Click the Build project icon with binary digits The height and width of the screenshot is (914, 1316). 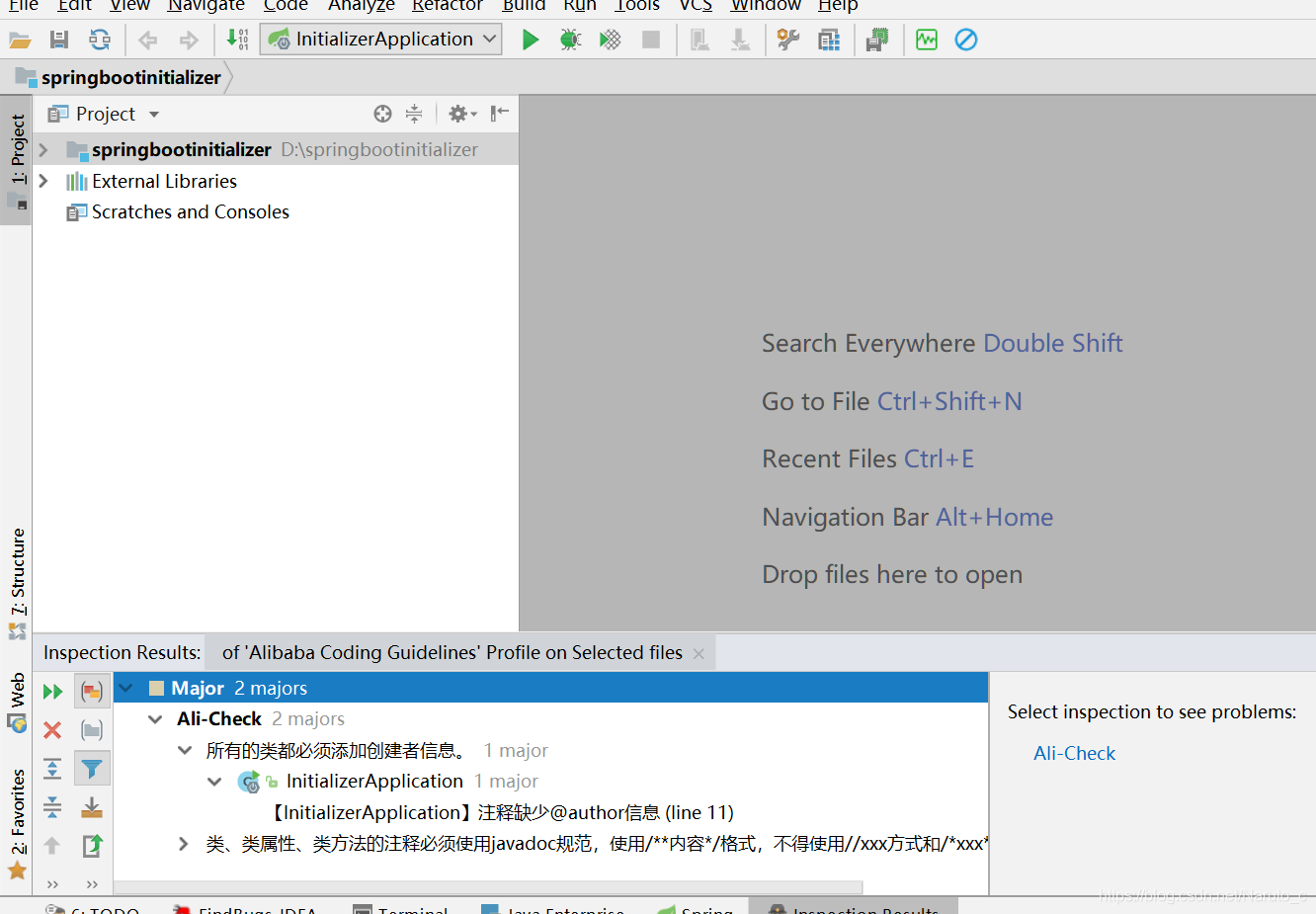(237, 40)
